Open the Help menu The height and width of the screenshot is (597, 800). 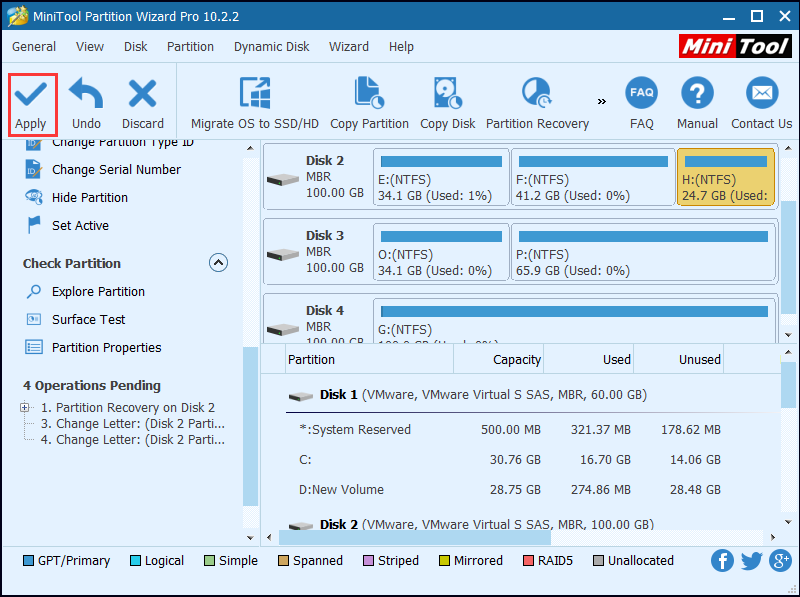click(401, 46)
